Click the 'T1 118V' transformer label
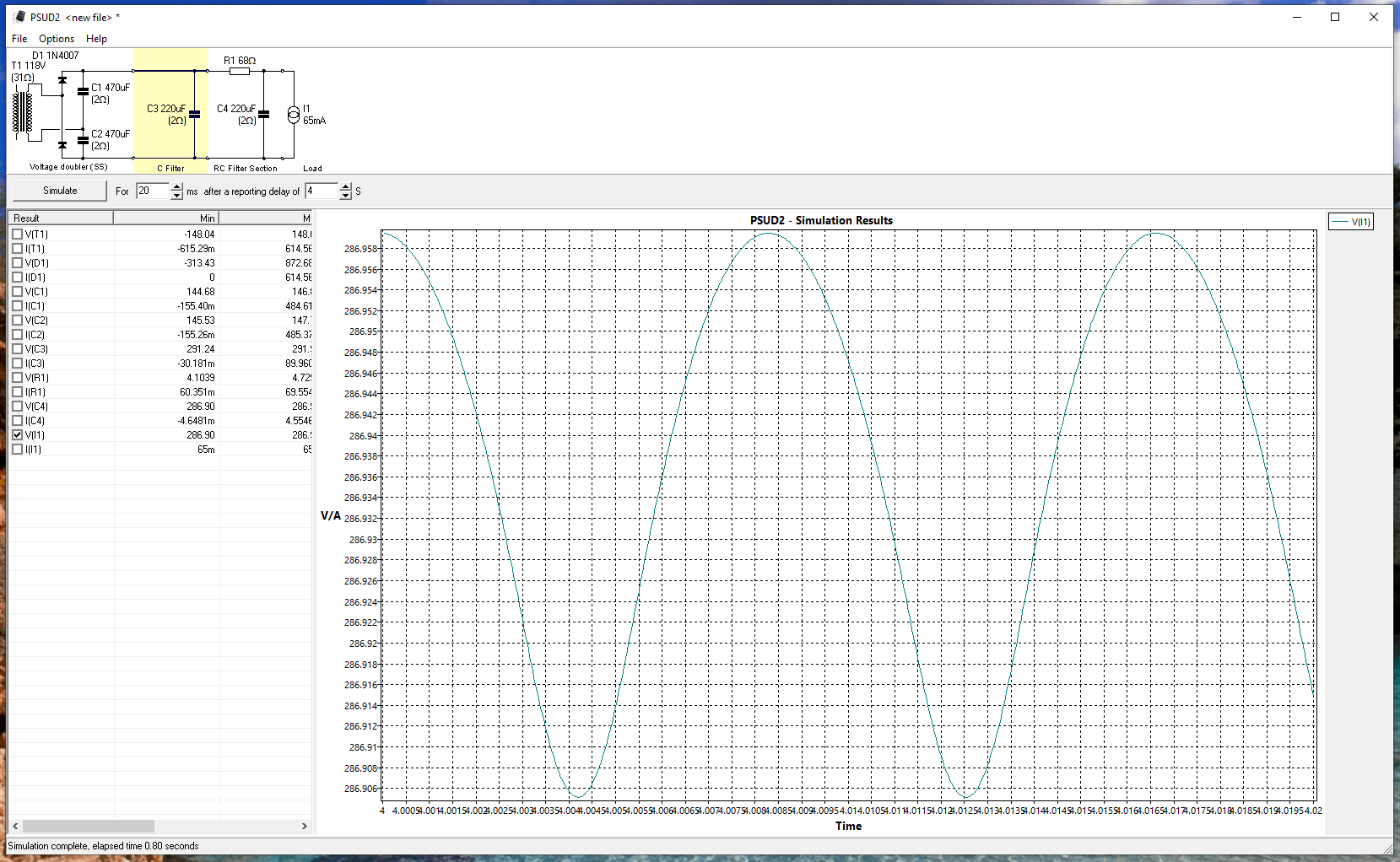 (x=29, y=66)
